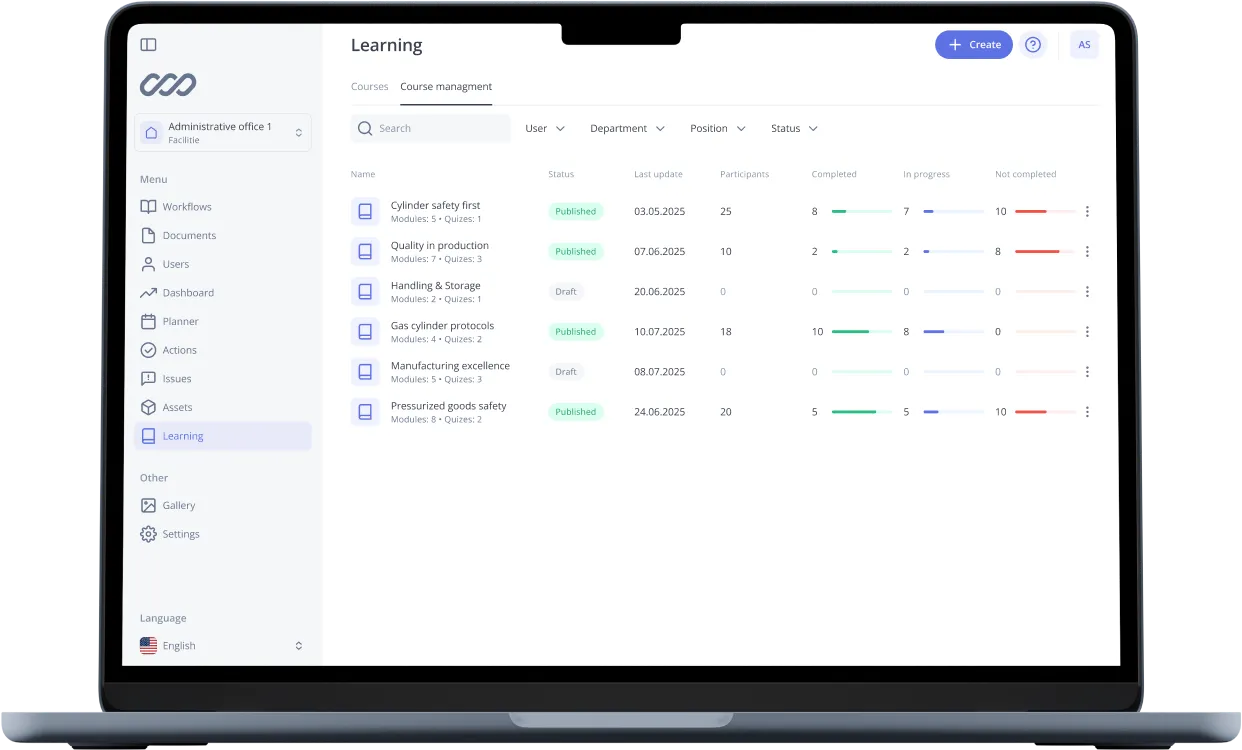Viewport: 1242px width, 750px height.
Task: Click book icon for Quality in production
Action: 365,252
